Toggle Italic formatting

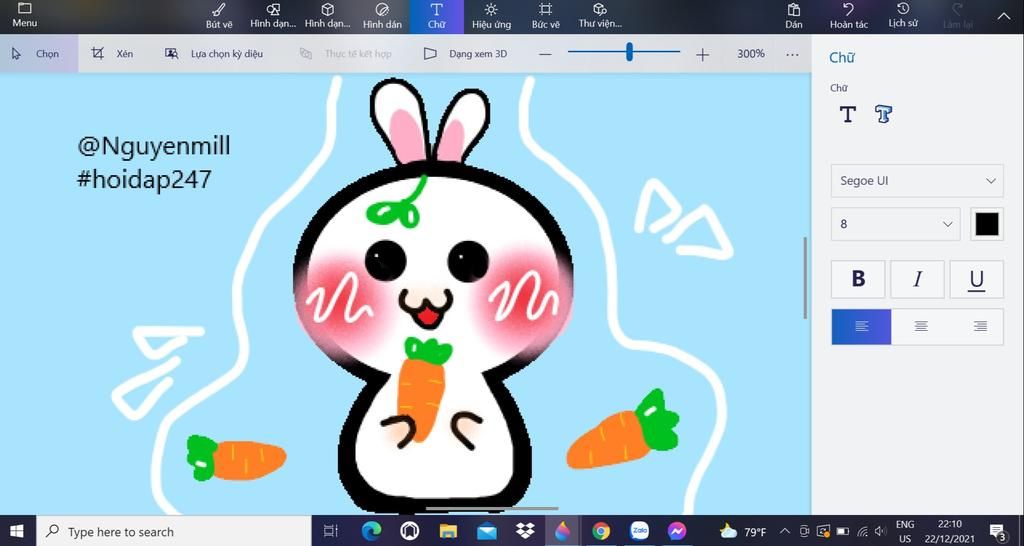918,280
